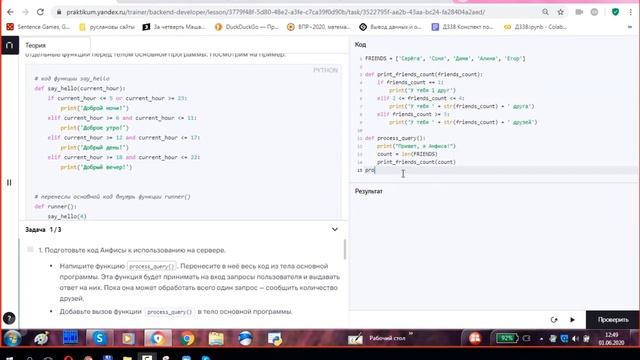Viewport: 640px width, 360px height.
Task: Click the gray round extension icon
Action: [594, 12]
